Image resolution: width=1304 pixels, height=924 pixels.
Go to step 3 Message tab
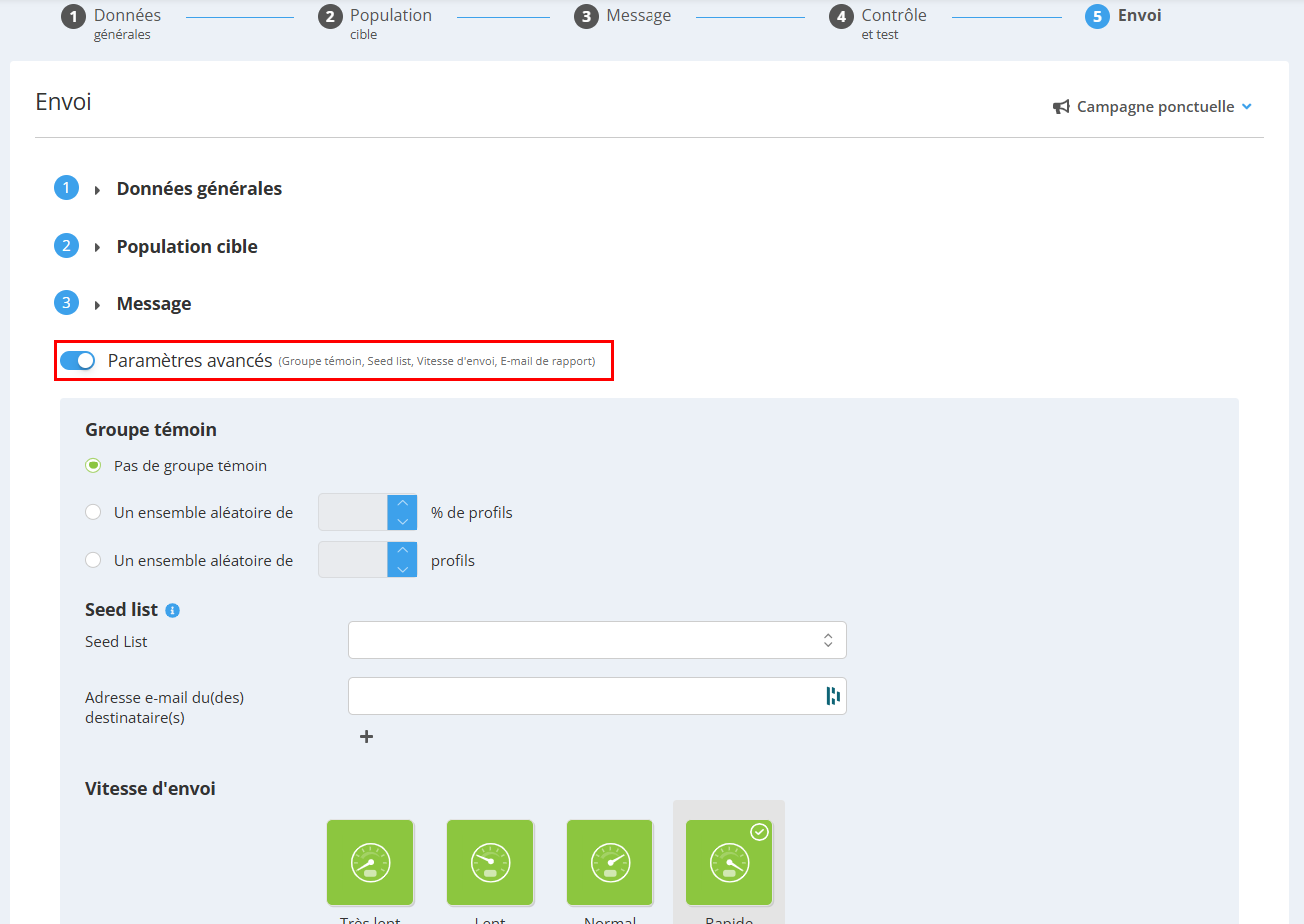pyautogui.click(x=623, y=16)
